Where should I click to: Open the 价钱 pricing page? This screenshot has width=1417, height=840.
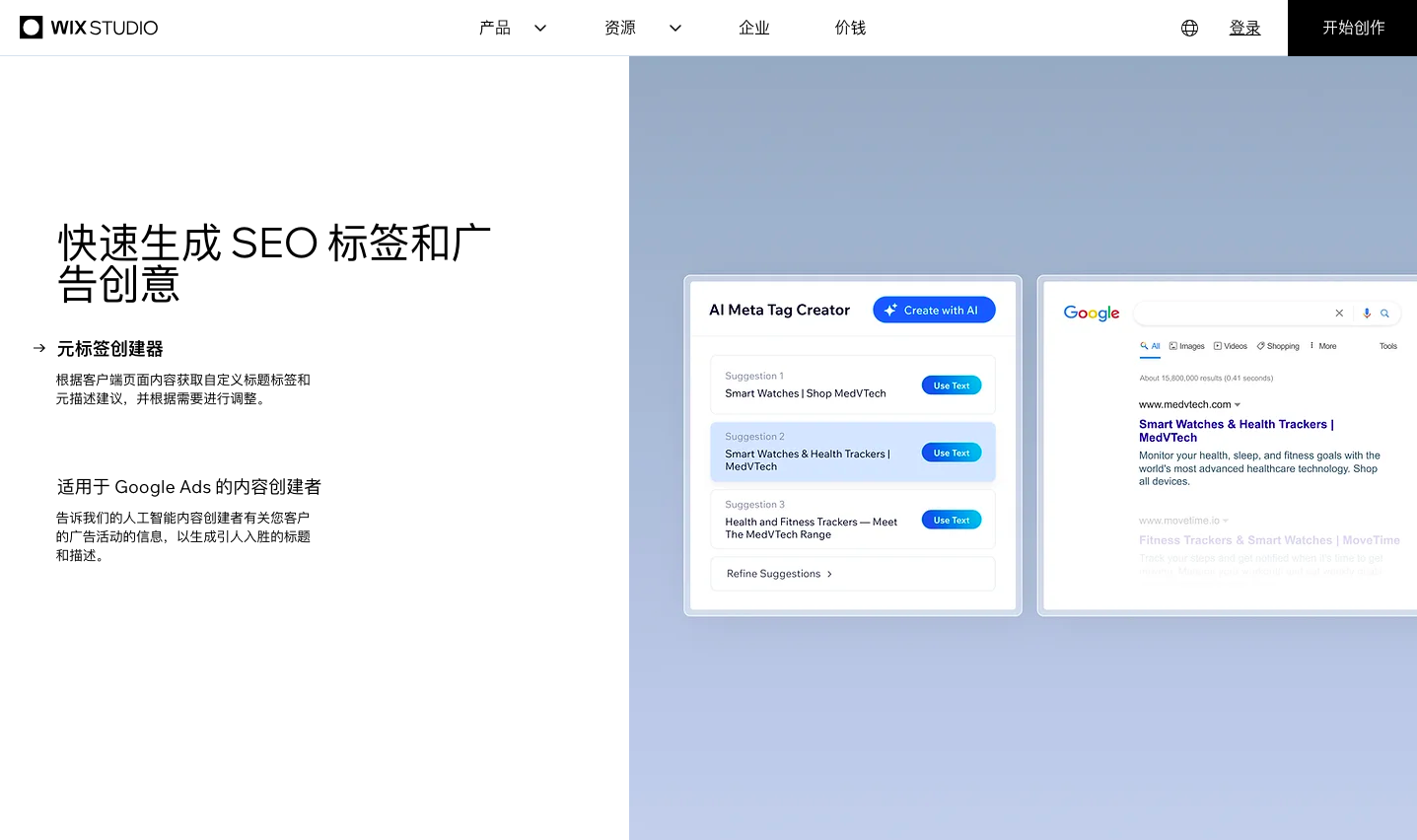(850, 28)
